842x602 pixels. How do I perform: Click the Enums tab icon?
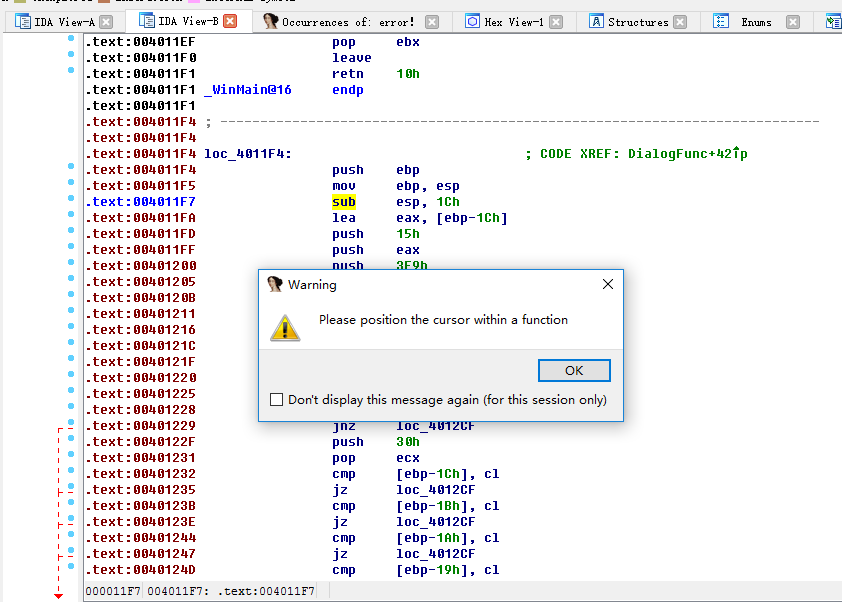(x=721, y=21)
